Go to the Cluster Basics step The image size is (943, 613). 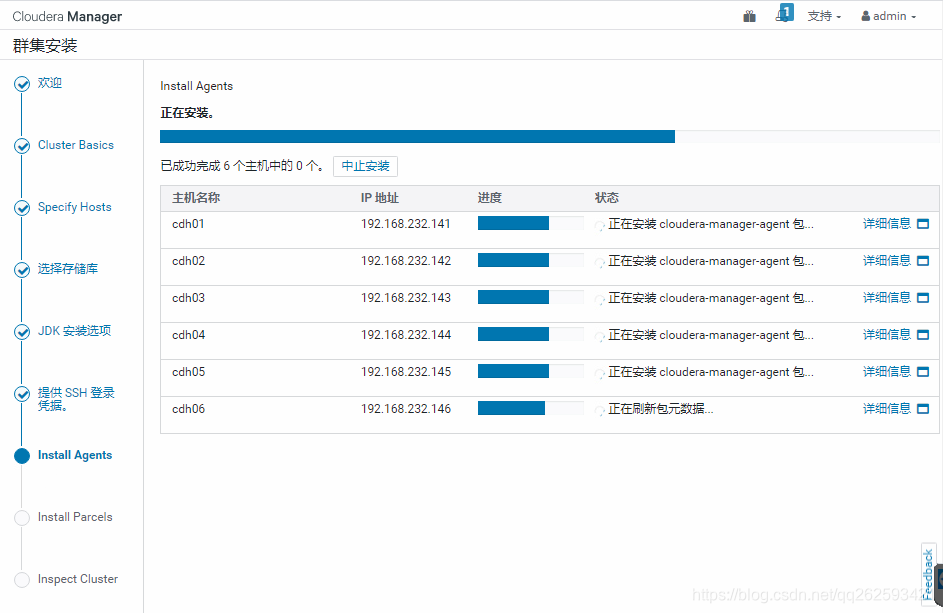[x=76, y=145]
